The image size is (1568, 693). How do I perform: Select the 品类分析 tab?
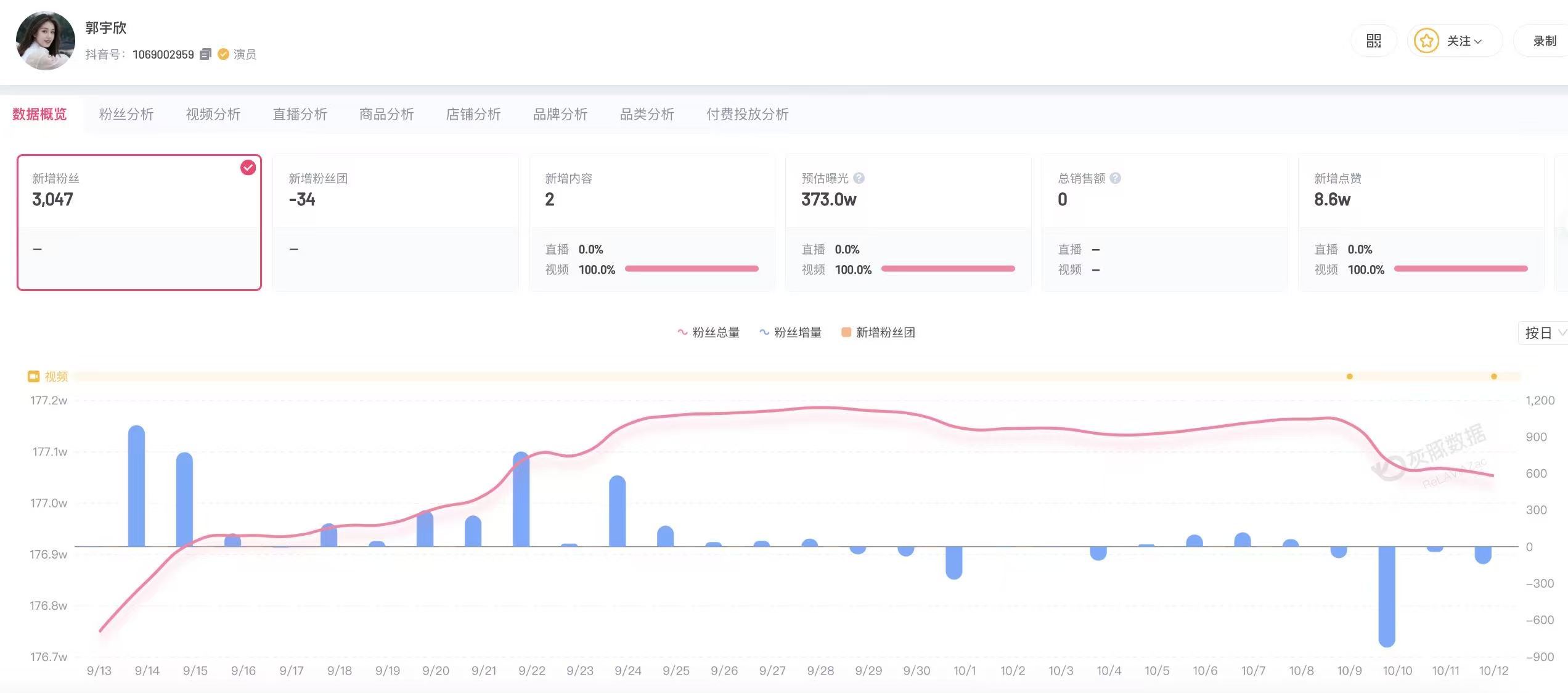(x=647, y=114)
